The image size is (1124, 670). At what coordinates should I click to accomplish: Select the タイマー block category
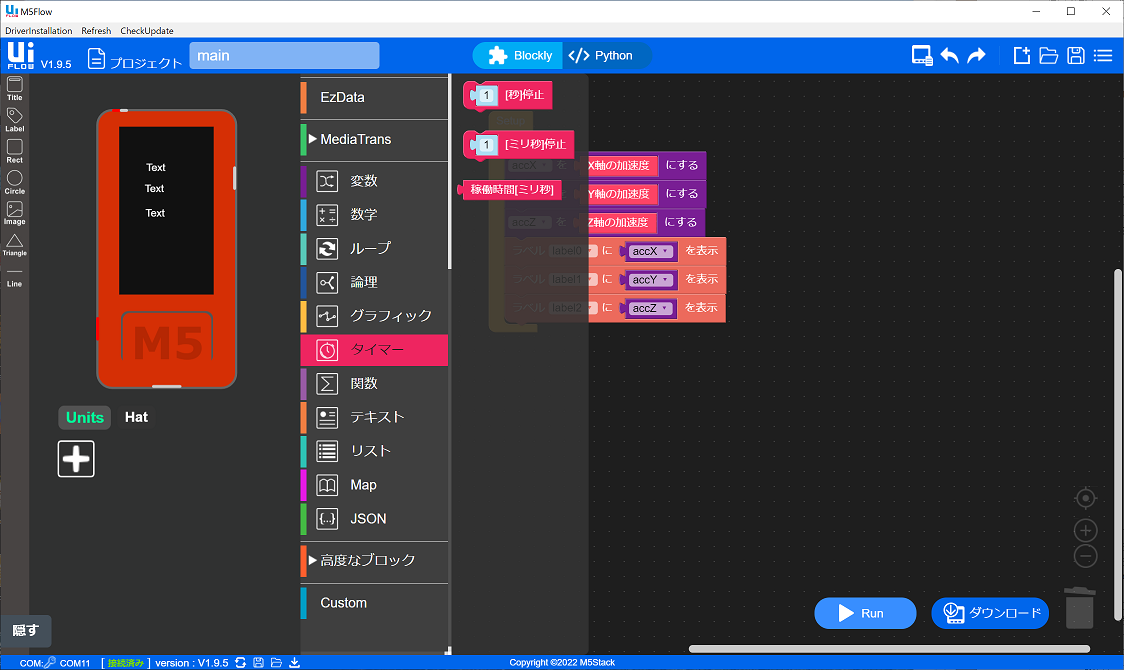[x=374, y=350]
